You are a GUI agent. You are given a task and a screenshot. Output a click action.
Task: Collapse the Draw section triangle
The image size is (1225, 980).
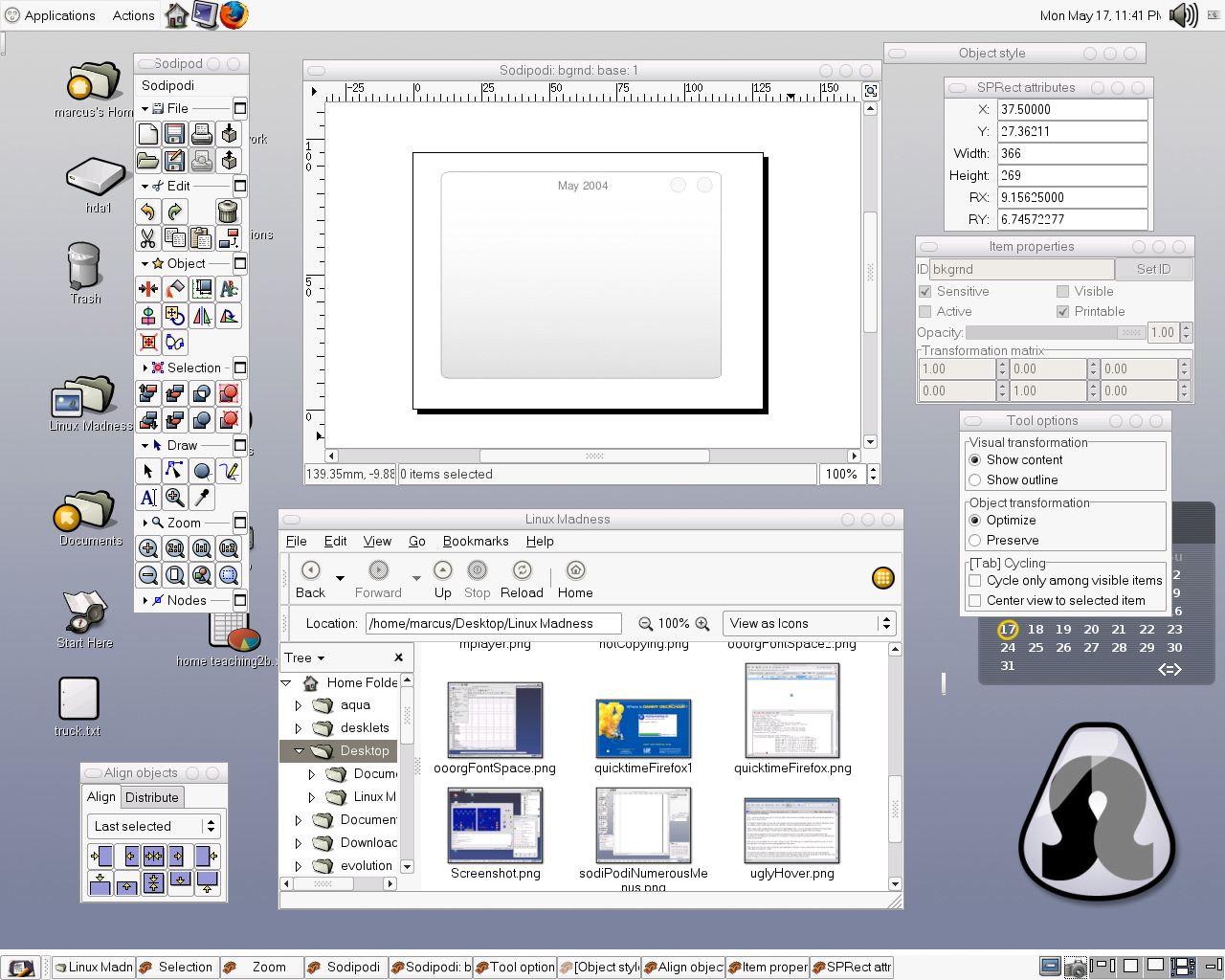[x=145, y=445]
